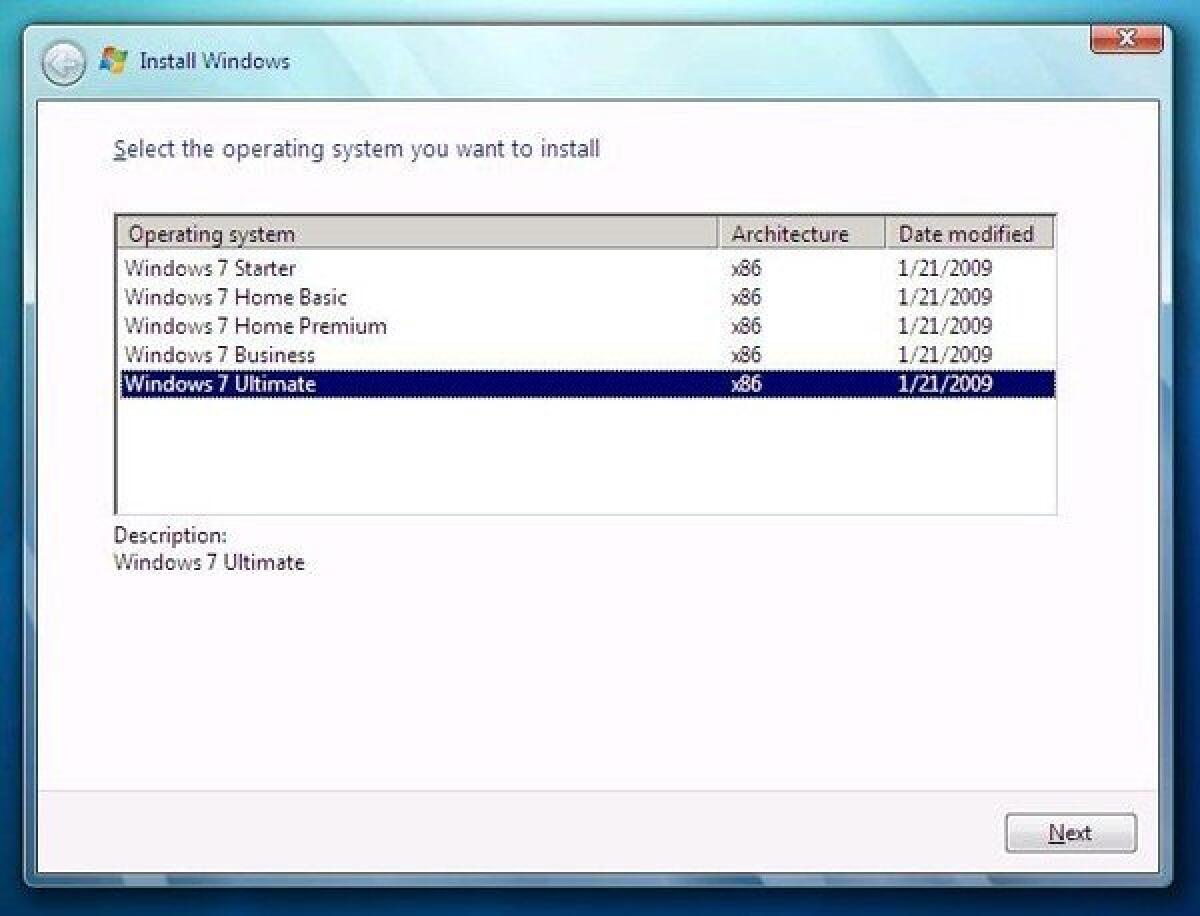The height and width of the screenshot is (916, 1200).
Task: Click the Next button
Action: 1070,832
